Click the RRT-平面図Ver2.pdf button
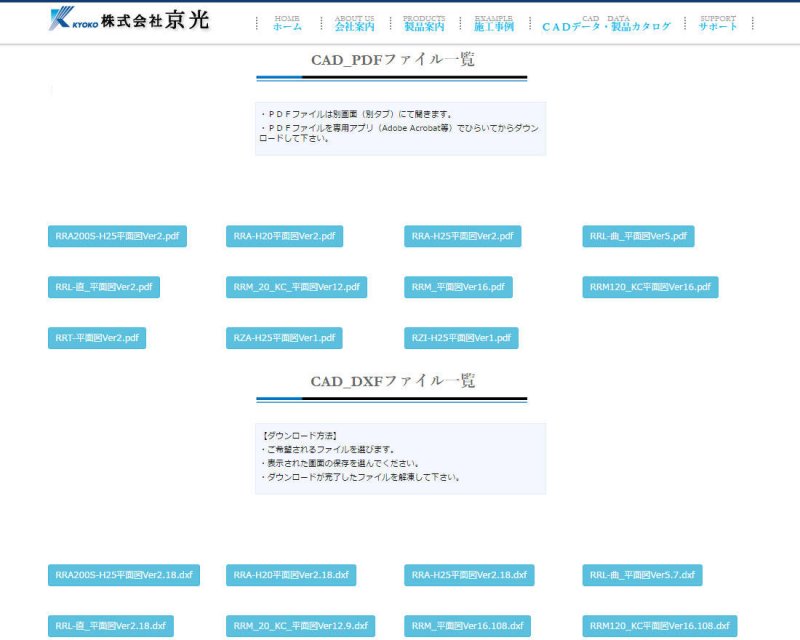Viewport: 800px width, 640px height. pos(97,338)
